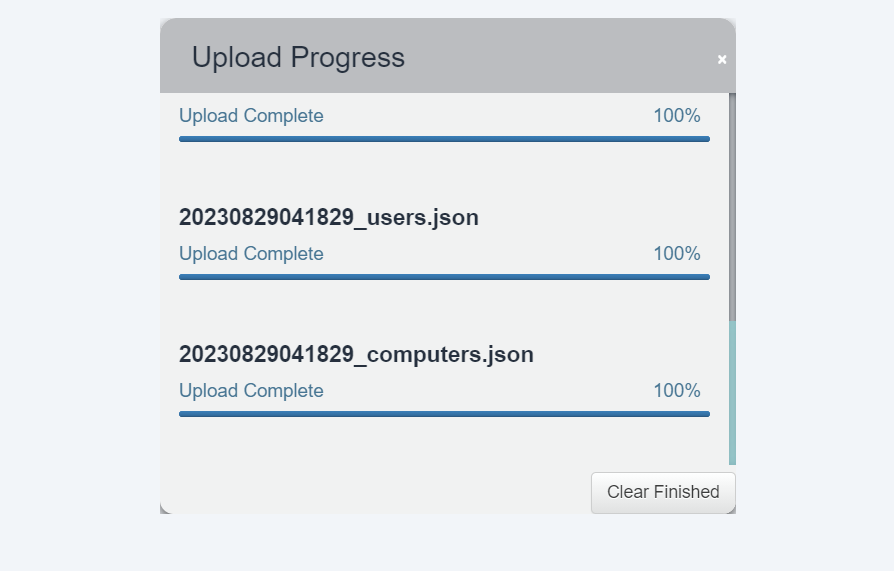The width and height of the screenshot is (894, 571).
Task: Click the computers.json upload progress bar
Action: [444, 414]
